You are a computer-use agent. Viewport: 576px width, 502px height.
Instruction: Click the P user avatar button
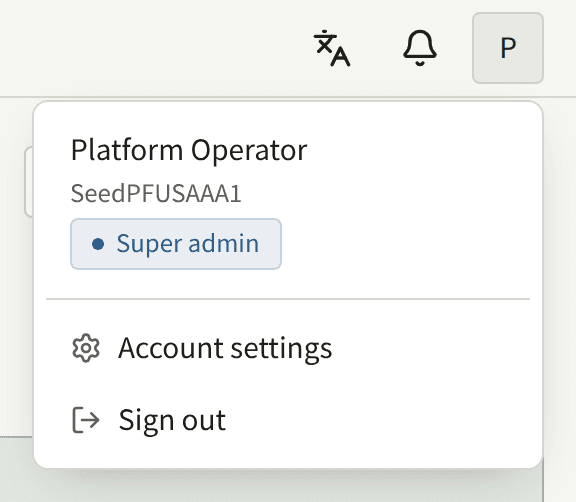click(x=508, y=48)
